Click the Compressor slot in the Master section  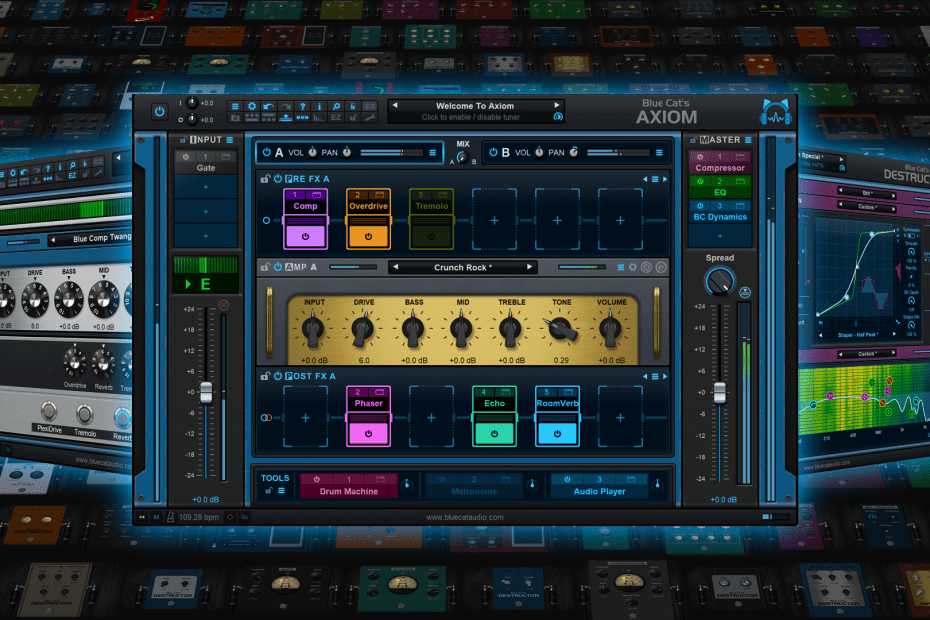click(x=720, y=168)
